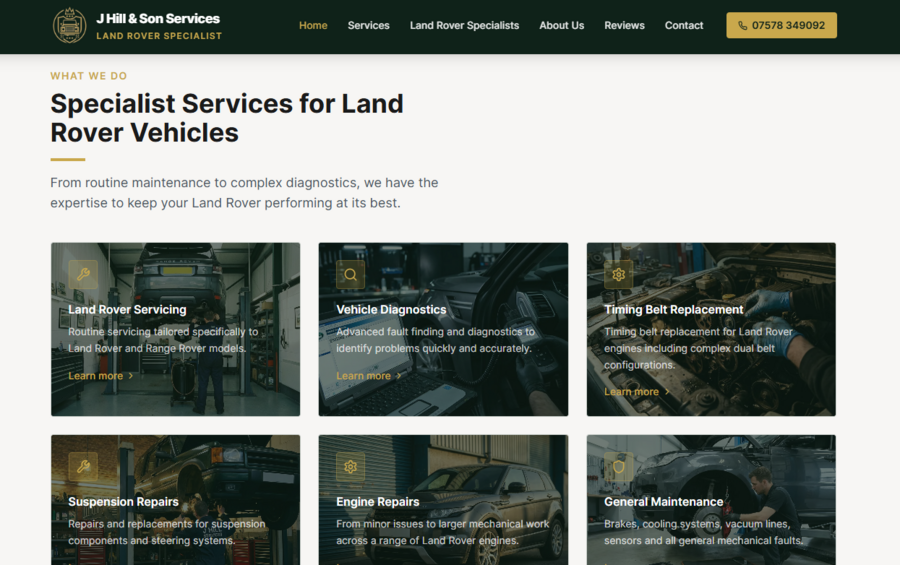The height and width of the screenshot is (565, 900).
Task: Click the phone icon in the call button
Action: 742,26
